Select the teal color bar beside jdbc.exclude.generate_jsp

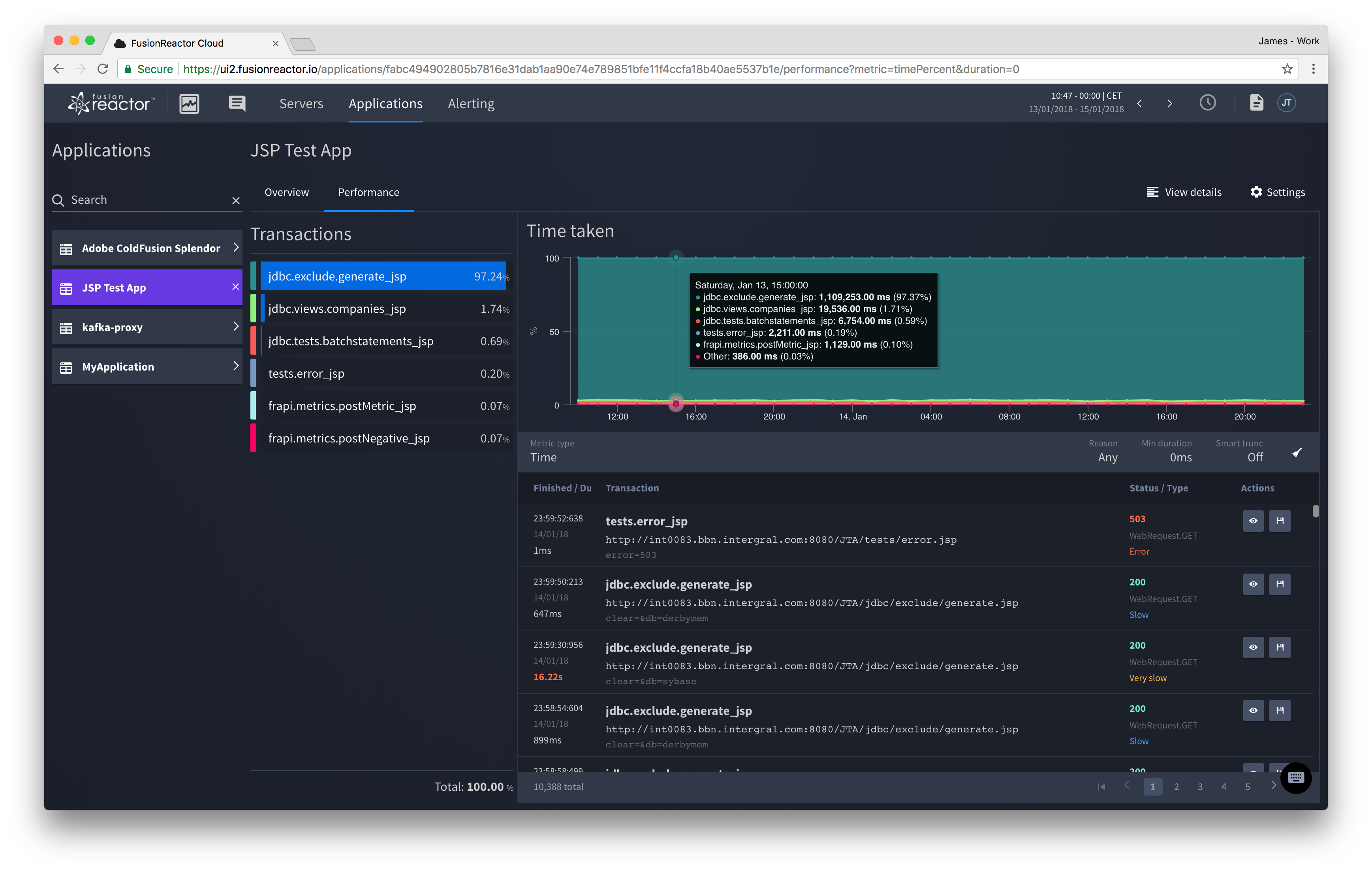pyautogui.click(x=253, y=276)
